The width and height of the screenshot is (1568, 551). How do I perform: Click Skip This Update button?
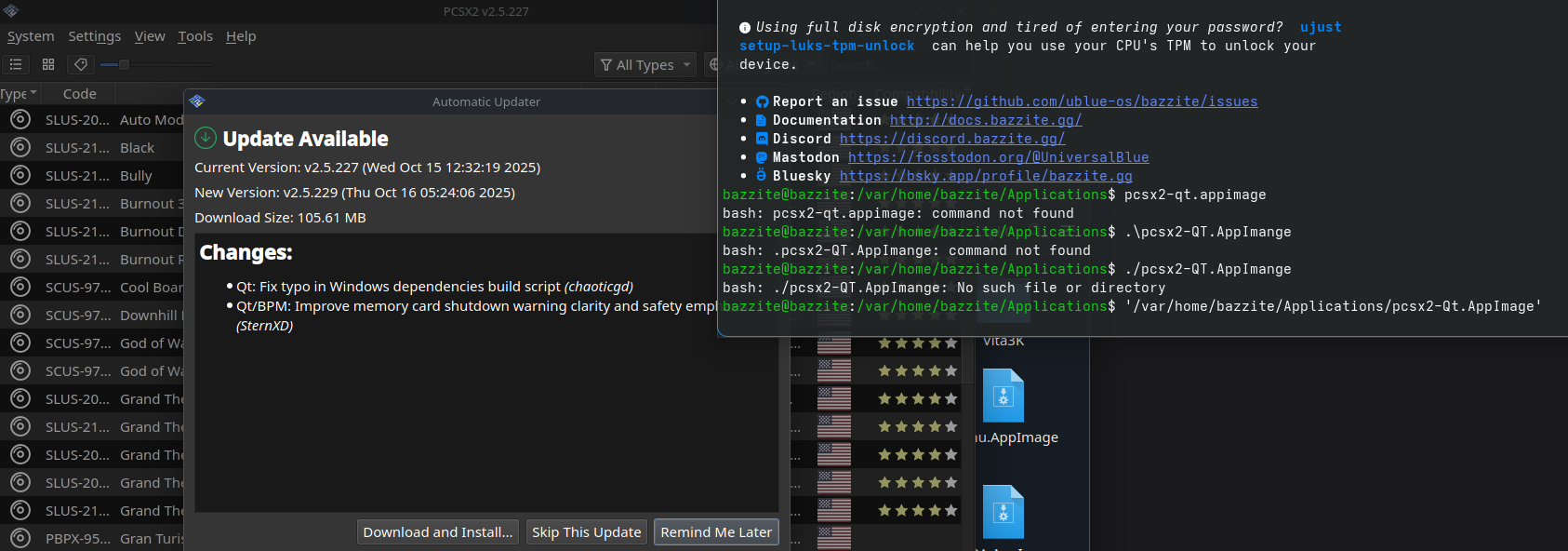(586, 532)
